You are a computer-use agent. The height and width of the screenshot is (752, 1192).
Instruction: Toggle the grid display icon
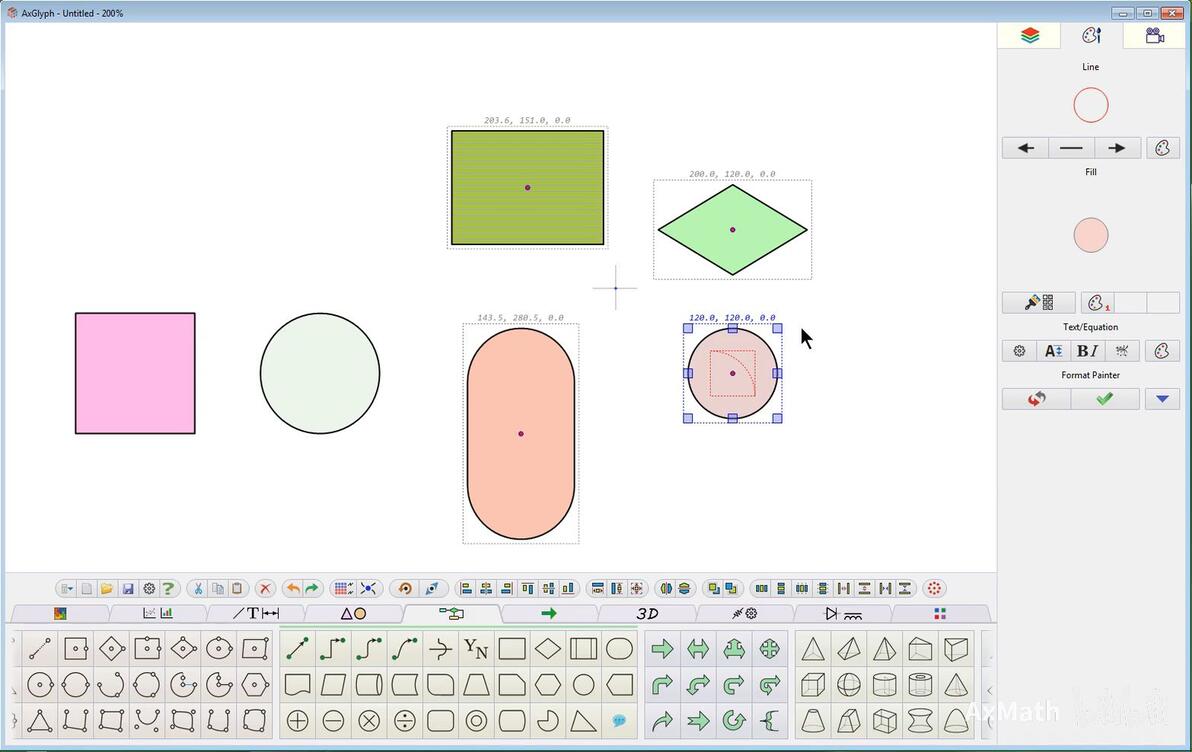[x=343, y=589]
